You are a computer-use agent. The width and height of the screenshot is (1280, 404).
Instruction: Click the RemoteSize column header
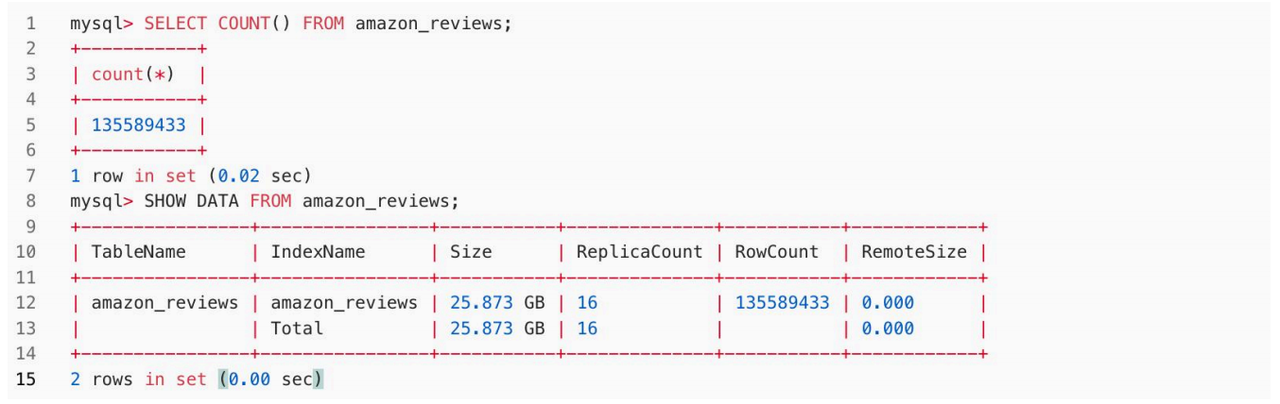914,252
